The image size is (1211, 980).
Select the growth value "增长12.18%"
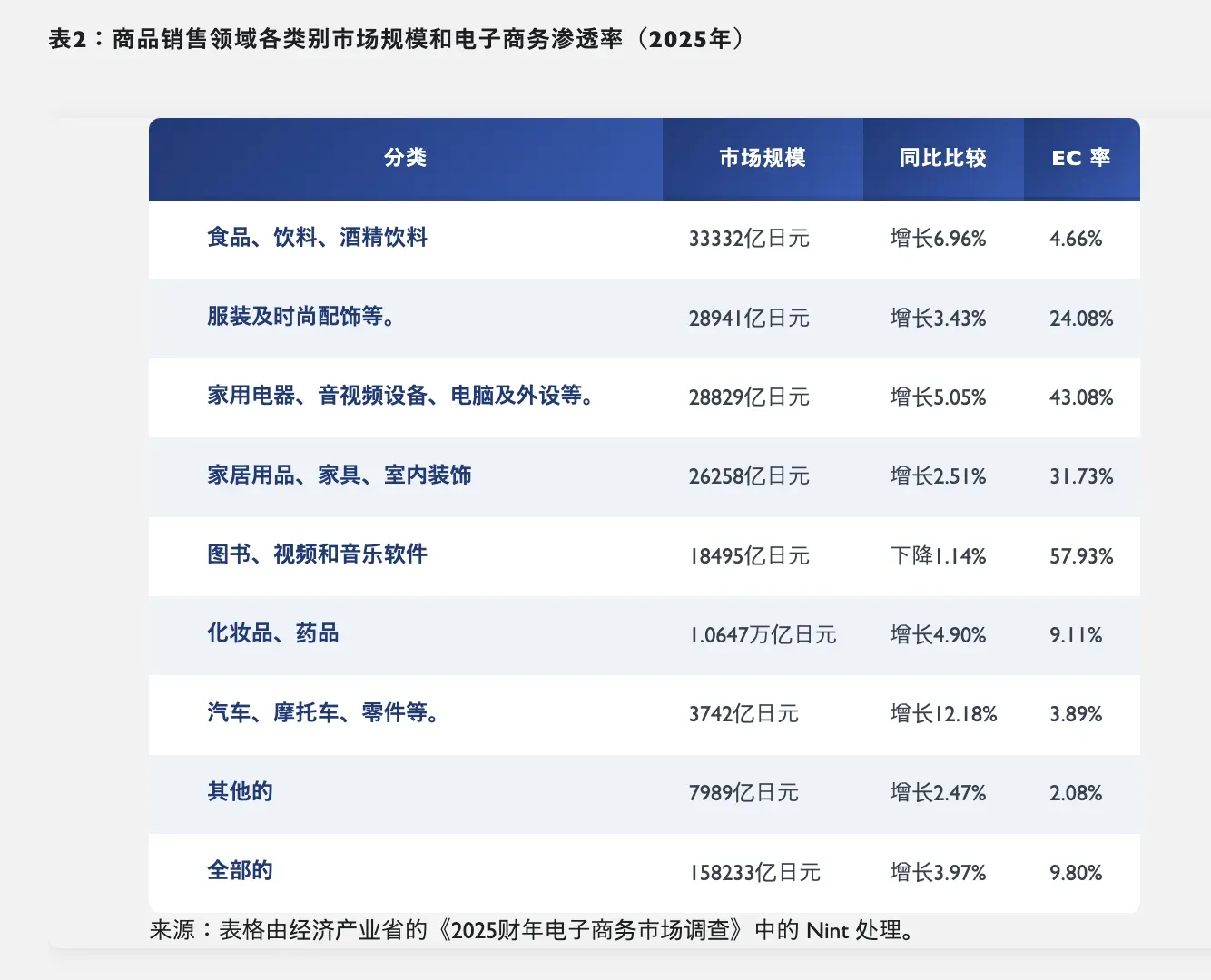[x=943, y=714]
